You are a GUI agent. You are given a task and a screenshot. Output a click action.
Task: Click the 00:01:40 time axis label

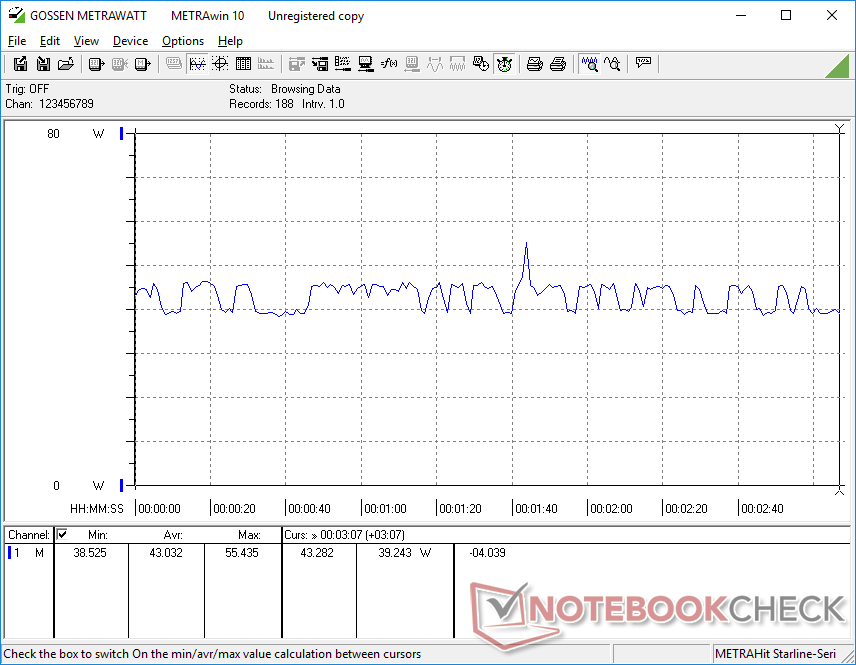coord(536,509)
